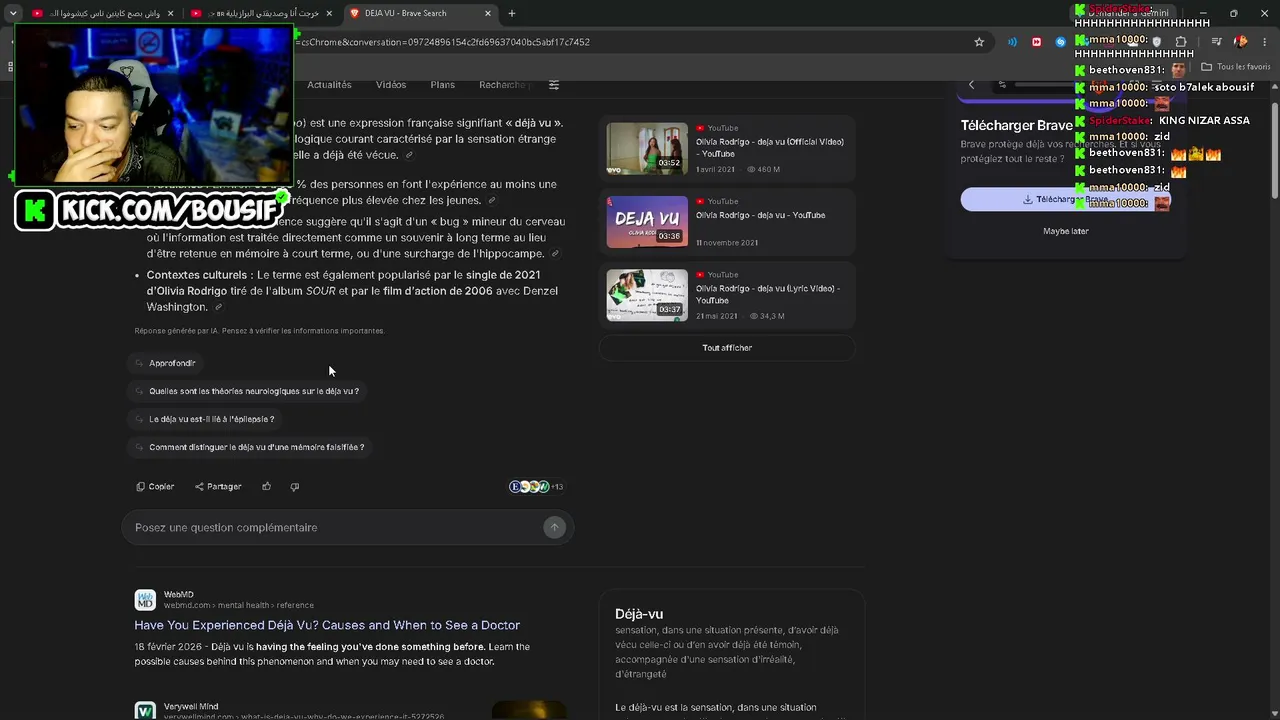Switch to the Vidéos tab
Viewport: 1280px width, 720px height.
point(391,85)
